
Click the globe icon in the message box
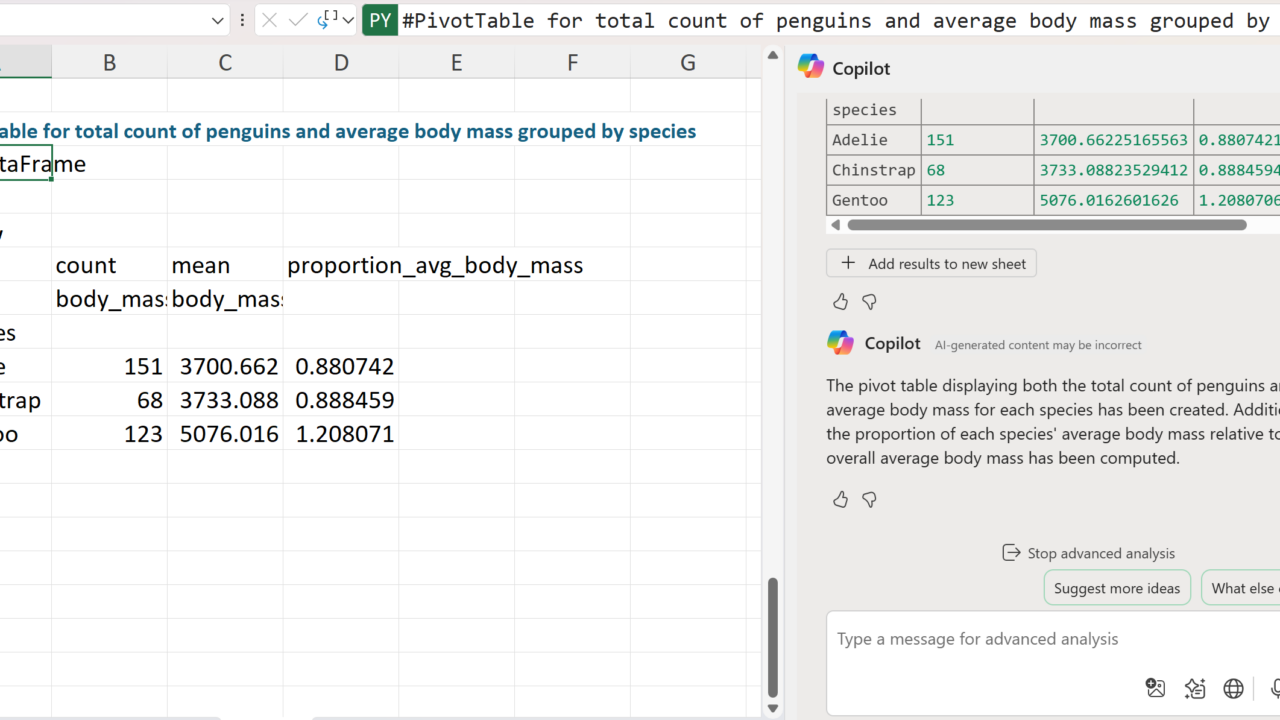pyautogui.click(x=1234, y=688)
